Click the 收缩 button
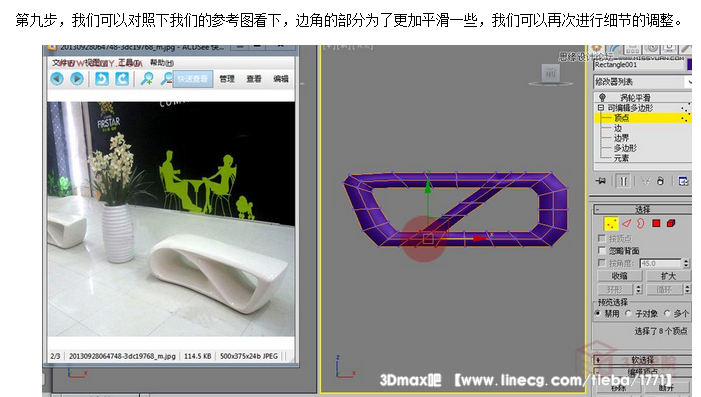 point(620,276)
